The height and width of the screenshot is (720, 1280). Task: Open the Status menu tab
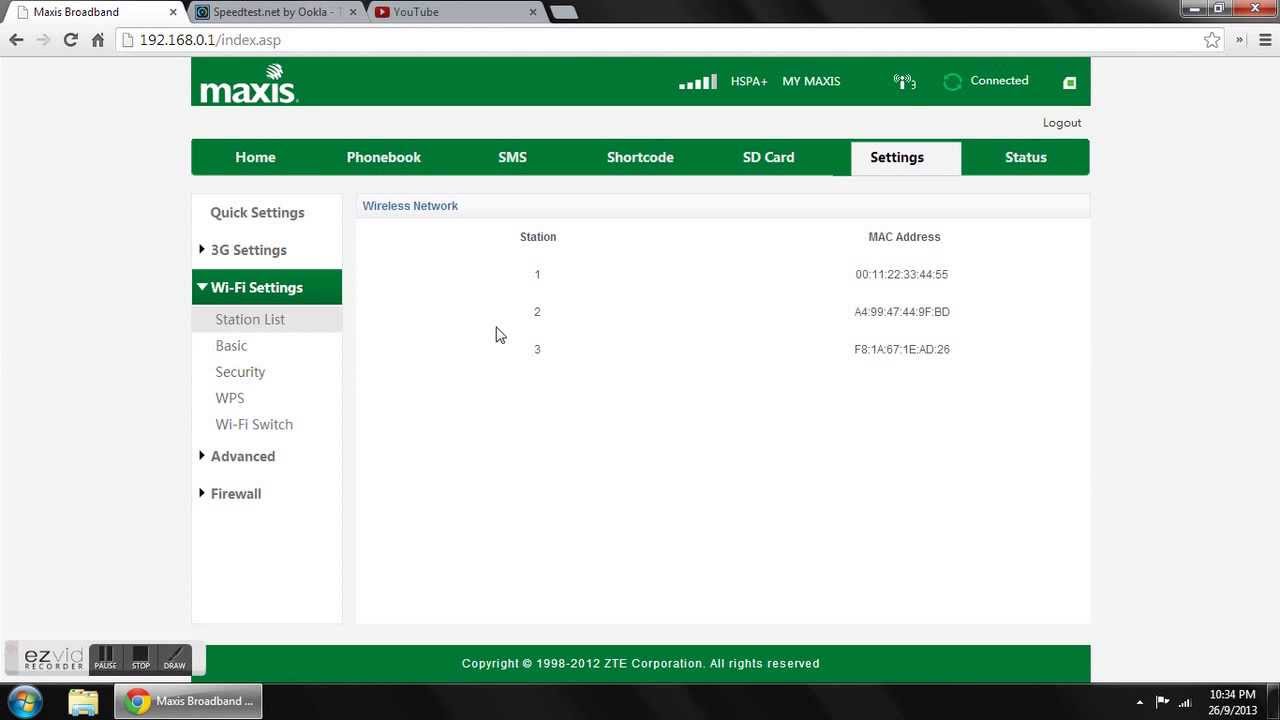(1025, 157)
